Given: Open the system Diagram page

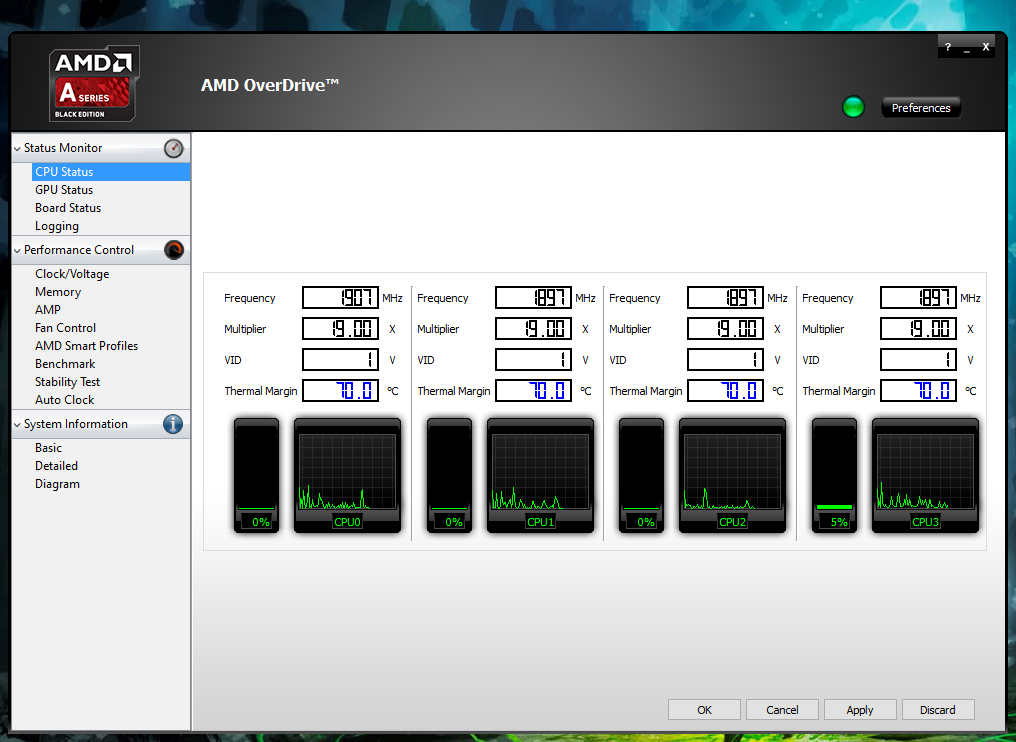Looking at the screenshot, I should [58, 484].
